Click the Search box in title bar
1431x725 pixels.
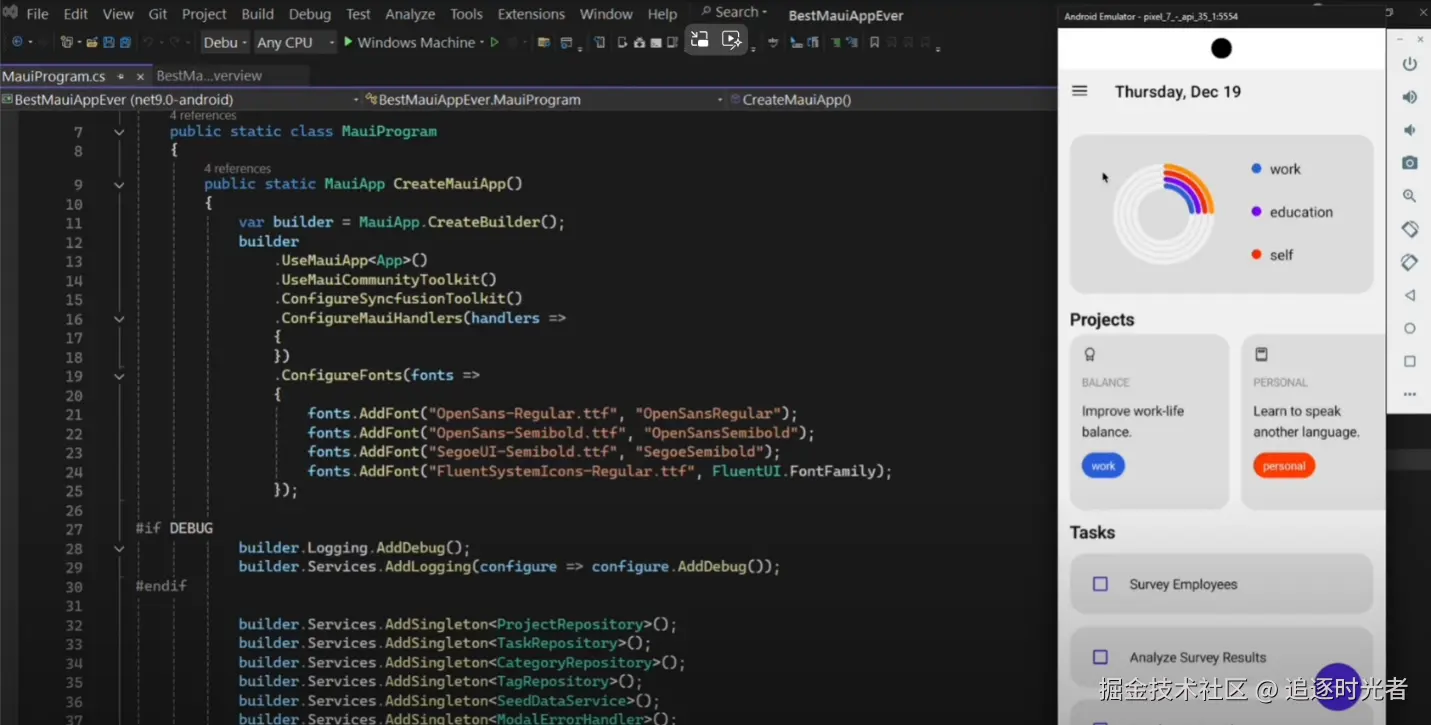click(734, 12)
